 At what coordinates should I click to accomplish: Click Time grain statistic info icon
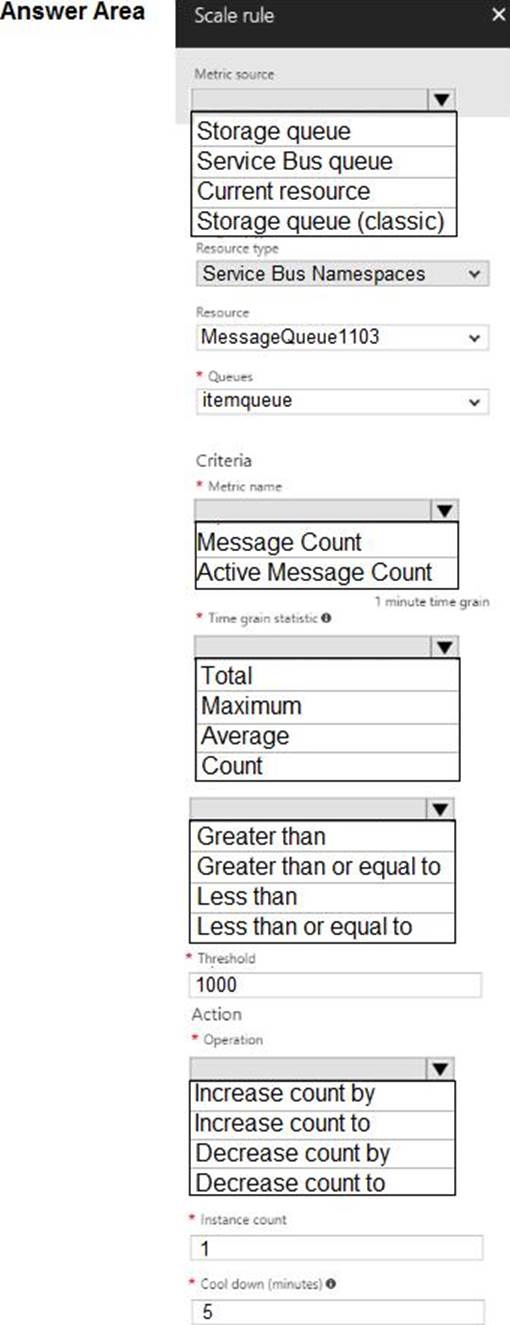click(327, 618)
